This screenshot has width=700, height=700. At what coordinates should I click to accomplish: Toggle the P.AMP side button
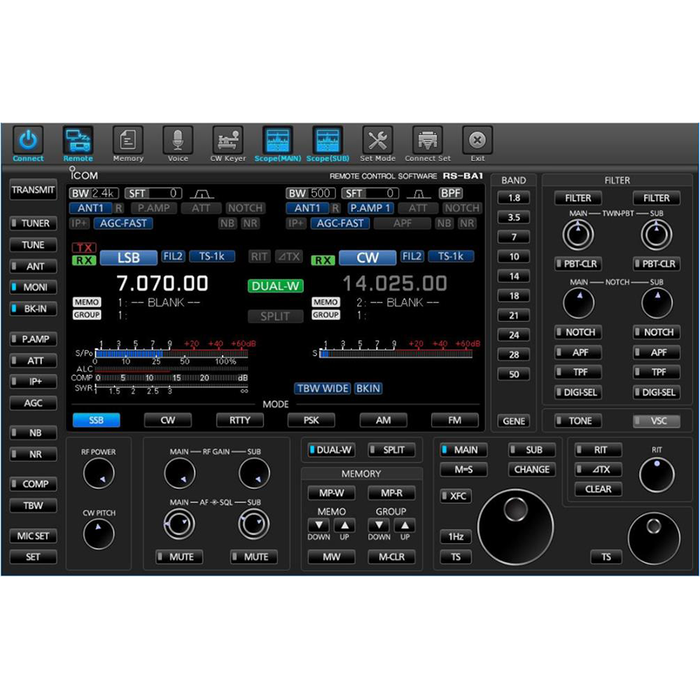pos(33,339)
